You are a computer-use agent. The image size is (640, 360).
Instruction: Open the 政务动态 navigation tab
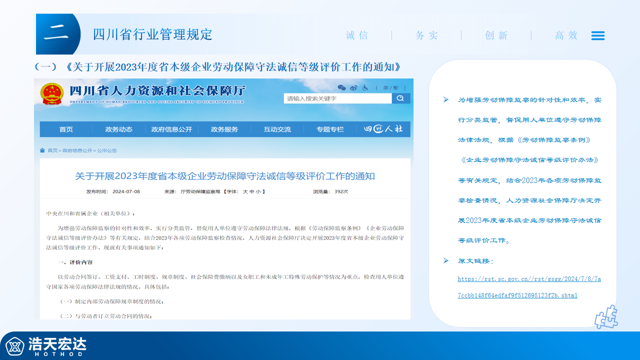(118, 129)
